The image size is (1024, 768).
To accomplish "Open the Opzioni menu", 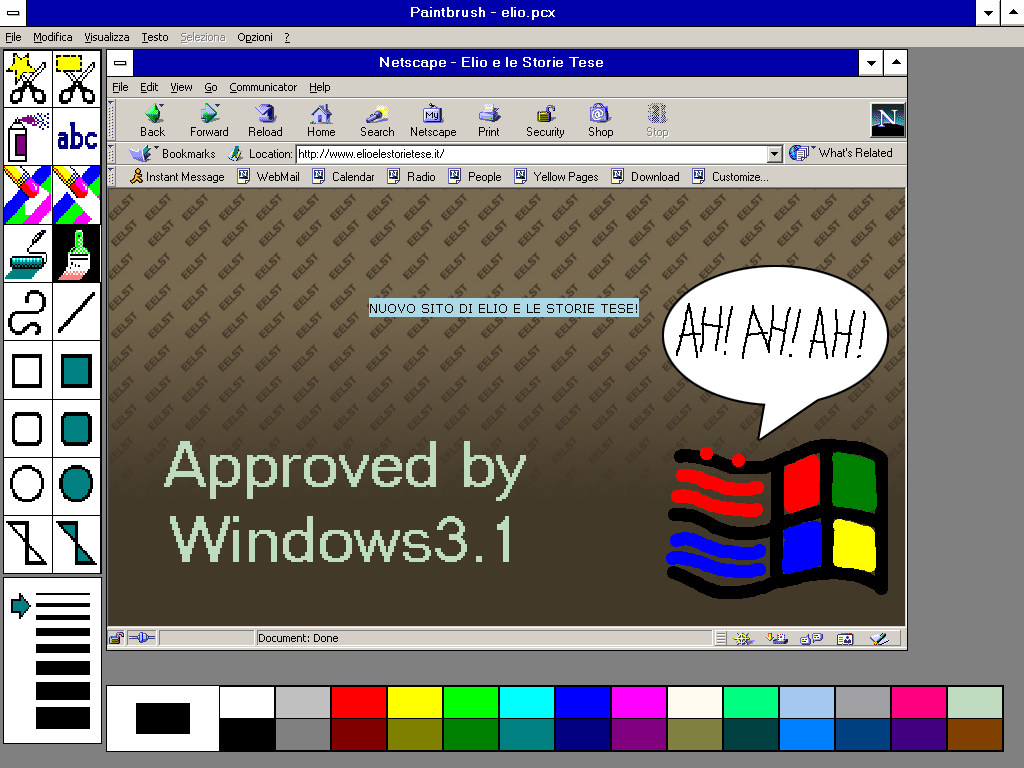I will click(x=255, y=37).
